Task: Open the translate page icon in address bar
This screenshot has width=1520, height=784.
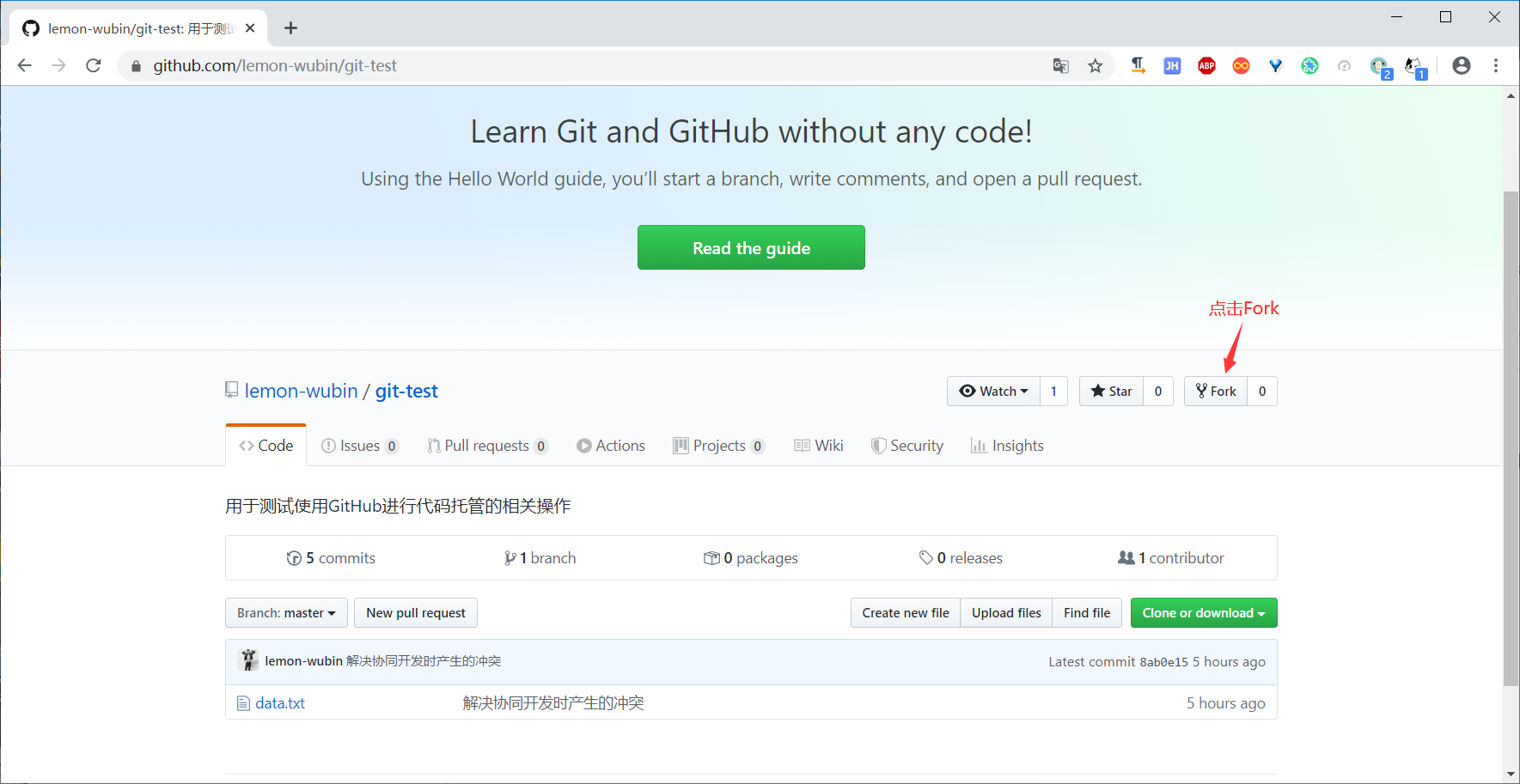Action: [x=1061, y=66]
